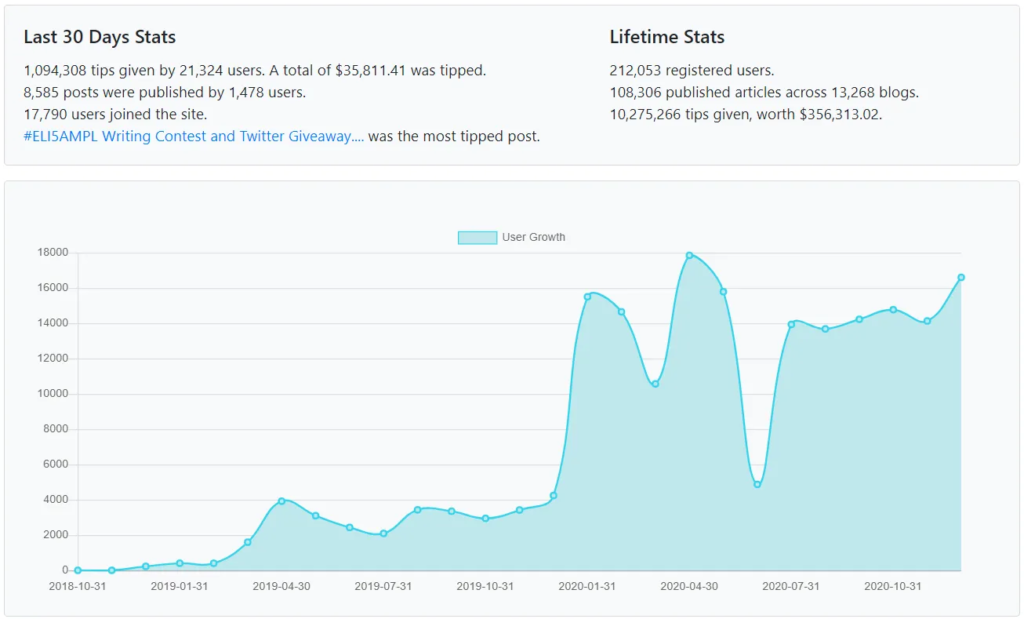Screen dimensions: 1024x619
Task: Click the data point above 2019-04-30
Action: tap(281, 501)
